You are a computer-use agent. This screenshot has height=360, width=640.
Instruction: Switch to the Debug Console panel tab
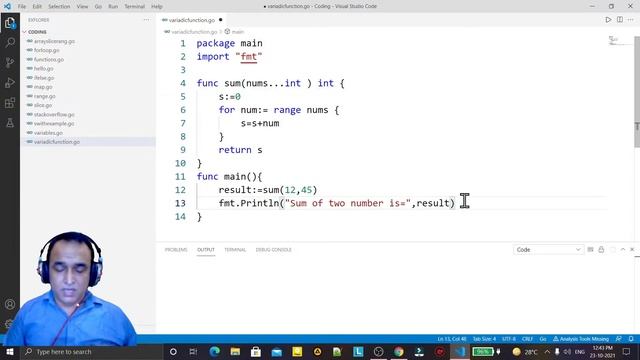273,249
